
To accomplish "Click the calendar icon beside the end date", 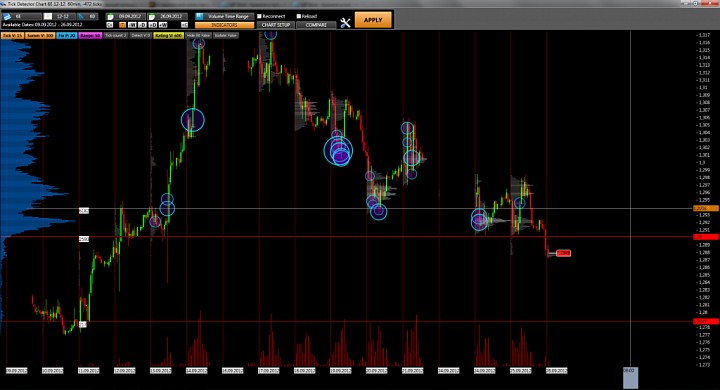I will (152, 17).
